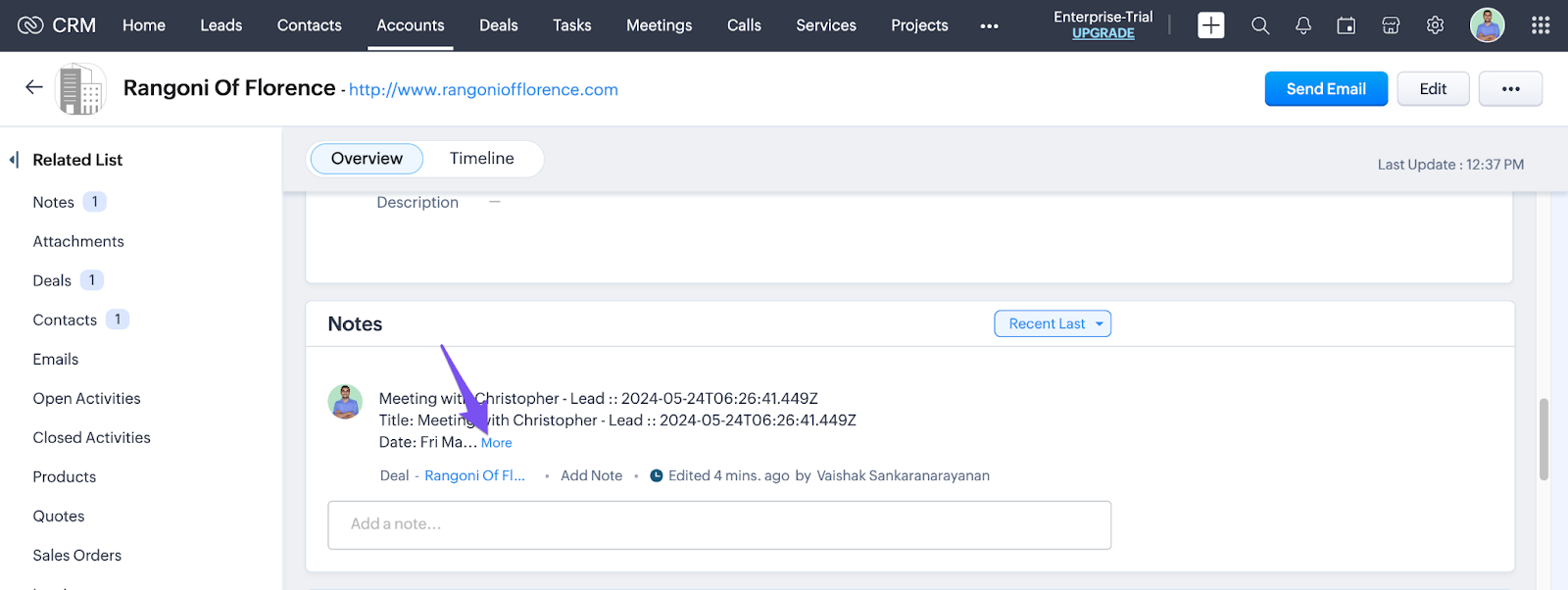Click the Send Email button
1568x590 pixels.
point(1325,88)
